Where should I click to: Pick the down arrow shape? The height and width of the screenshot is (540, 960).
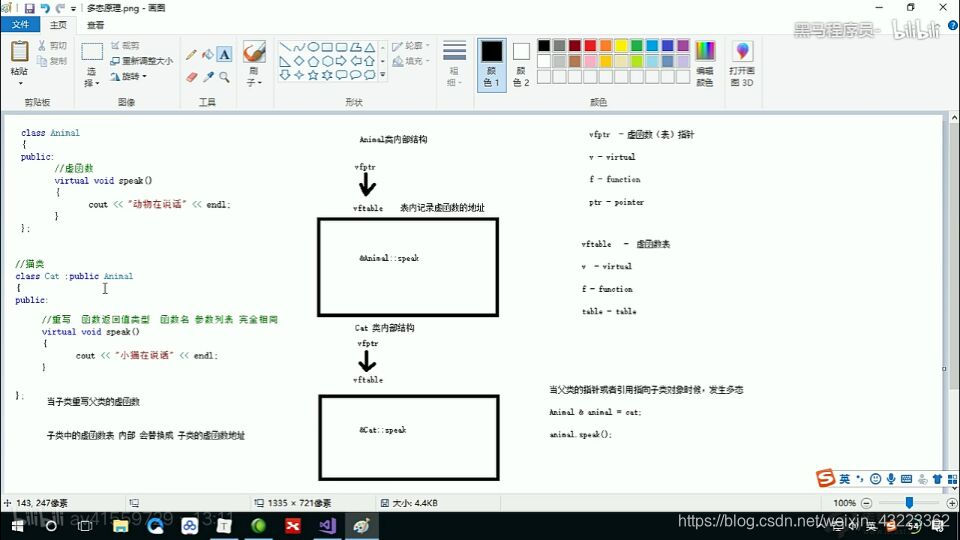point(285,75)
